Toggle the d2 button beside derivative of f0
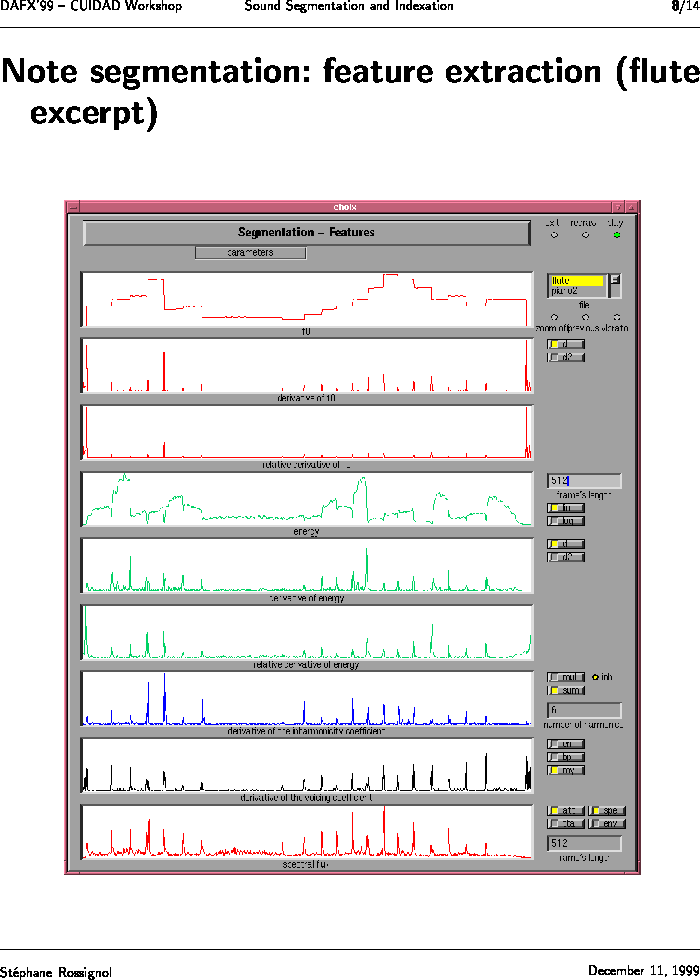 [x=566, y=357]
